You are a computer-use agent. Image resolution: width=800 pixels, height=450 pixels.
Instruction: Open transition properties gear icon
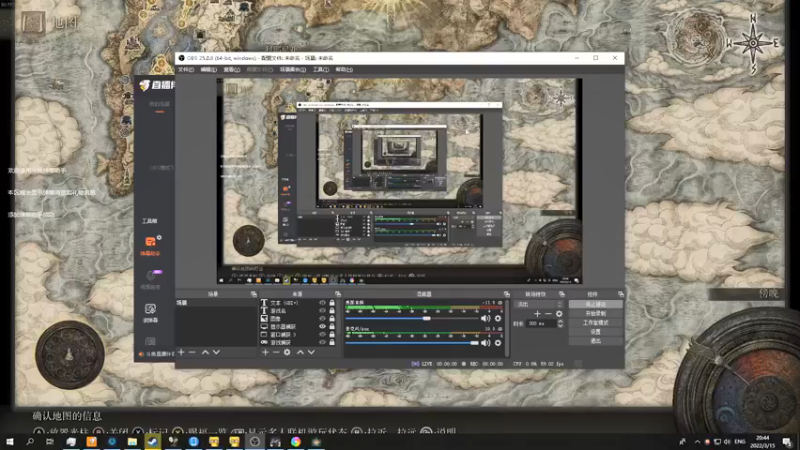559,314
